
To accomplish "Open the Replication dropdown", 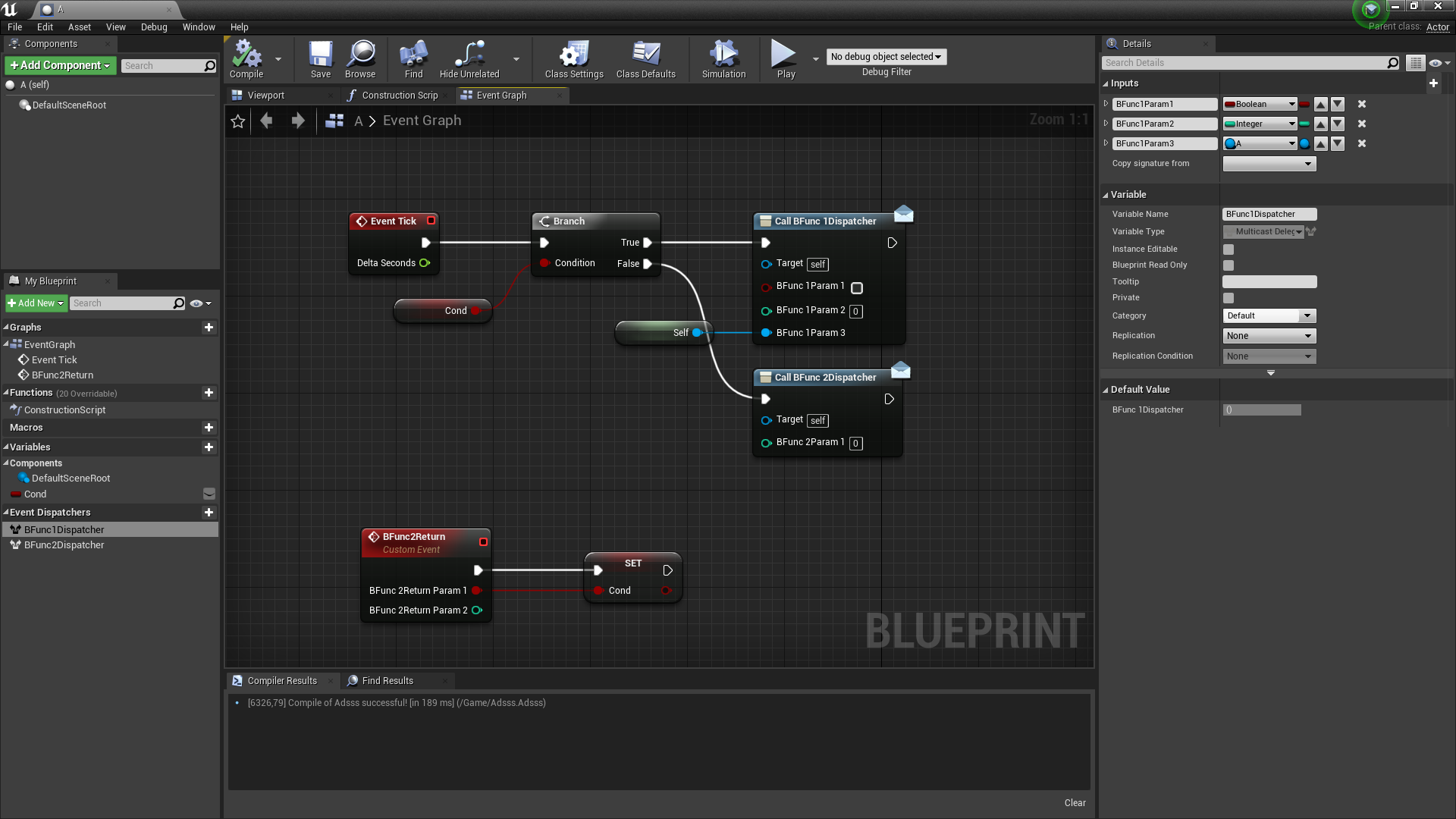I will click(1269, 336).
